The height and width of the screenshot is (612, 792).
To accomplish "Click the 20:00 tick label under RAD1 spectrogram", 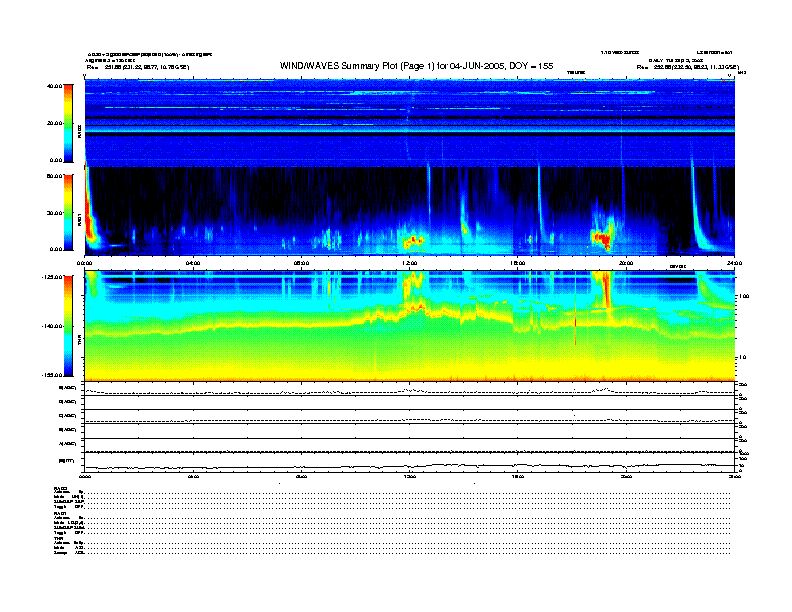I will 626,263.
